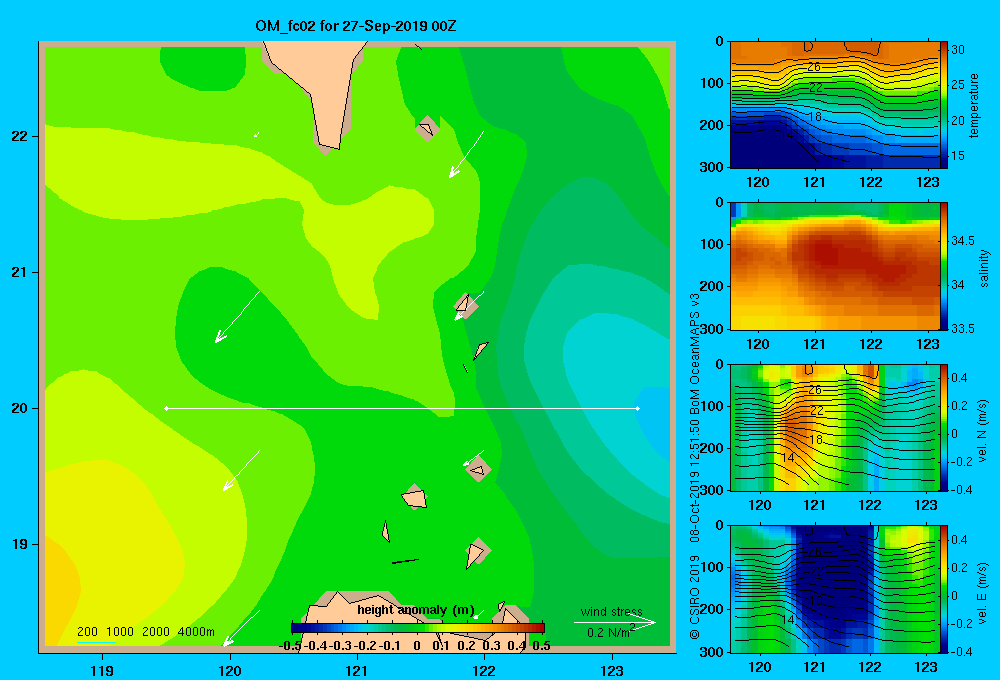Click latitude label '22' on the main map axis

19,136
